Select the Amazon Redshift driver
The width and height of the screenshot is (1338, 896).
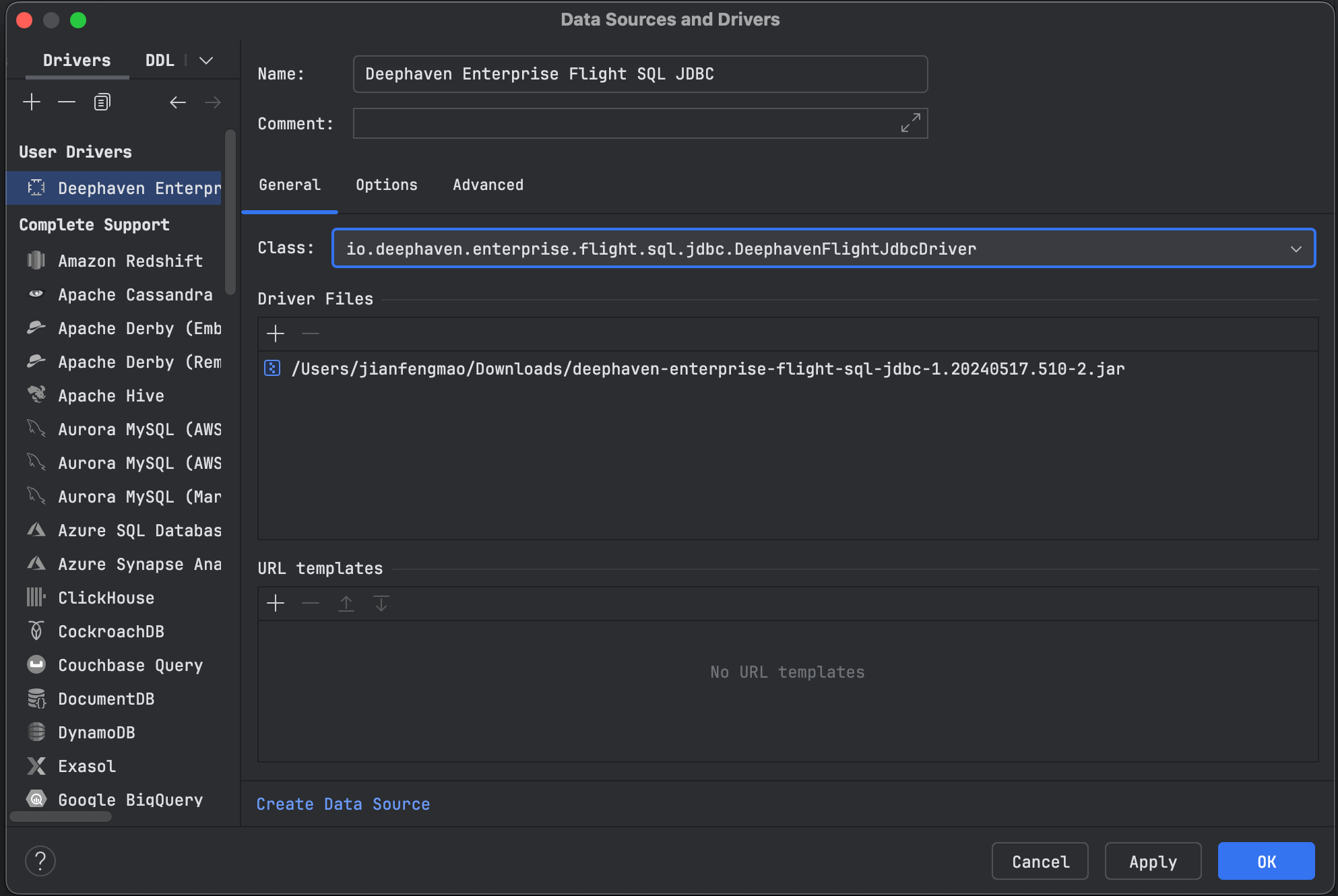point(130,261)
